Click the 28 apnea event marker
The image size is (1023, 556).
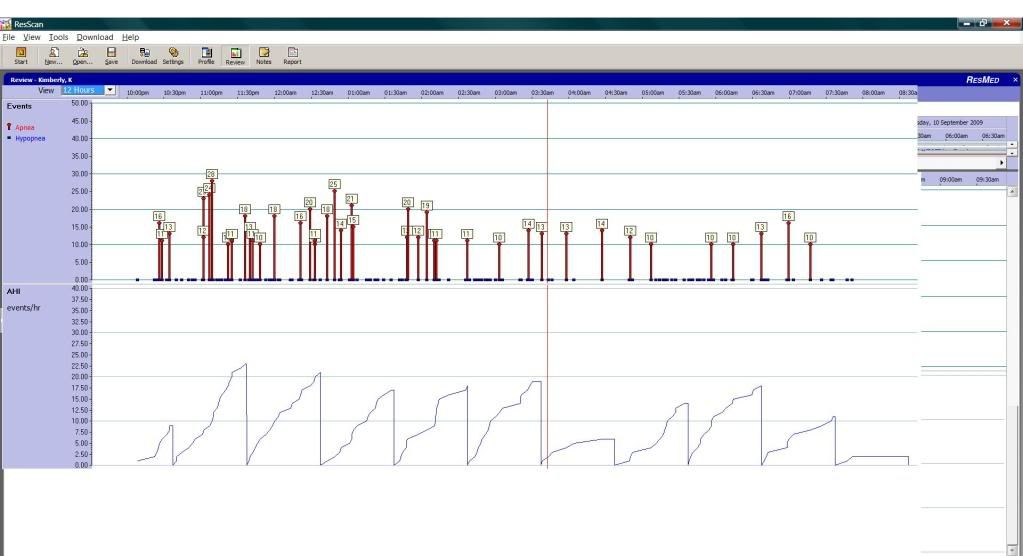[x=212, y=174]
